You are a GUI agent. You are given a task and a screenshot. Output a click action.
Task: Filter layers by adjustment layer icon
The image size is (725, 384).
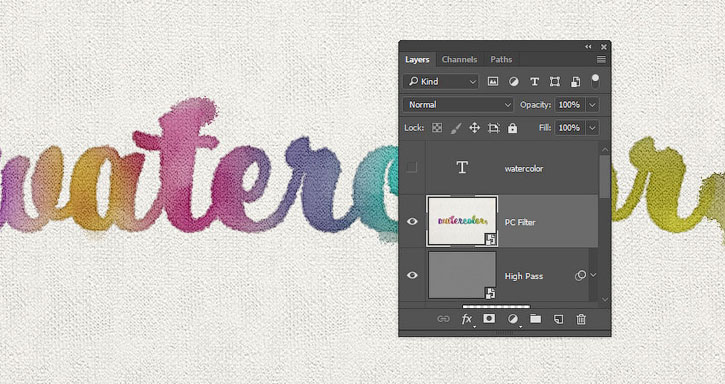(x=514, y=82)
